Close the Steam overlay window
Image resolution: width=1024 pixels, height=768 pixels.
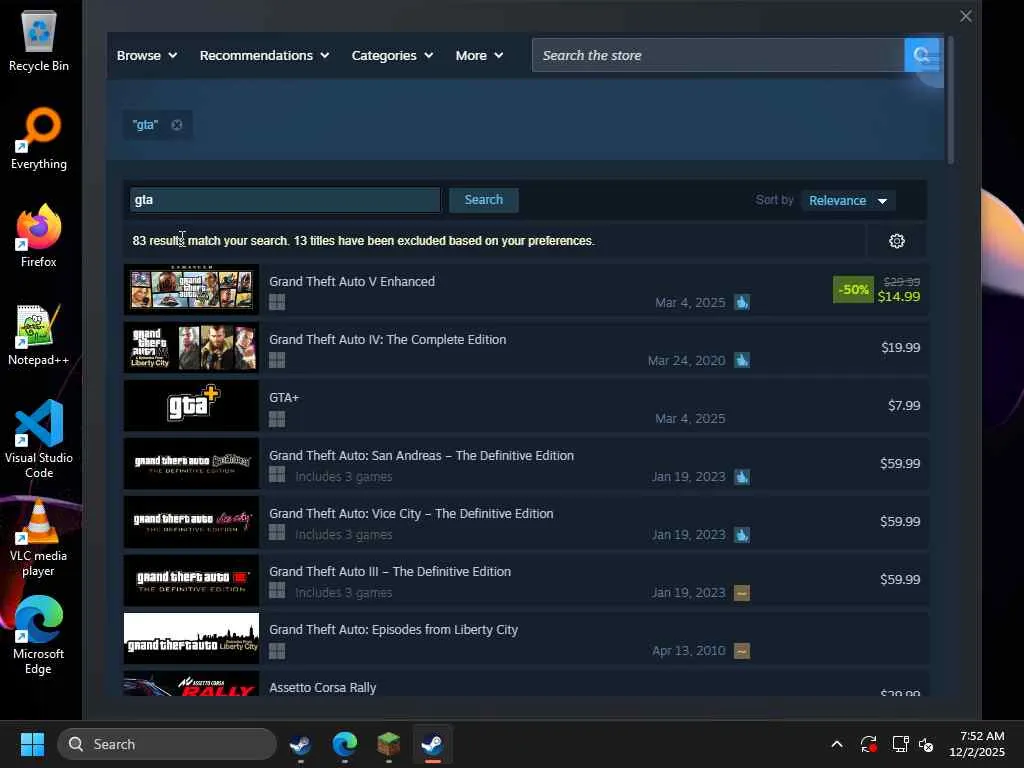966,16
